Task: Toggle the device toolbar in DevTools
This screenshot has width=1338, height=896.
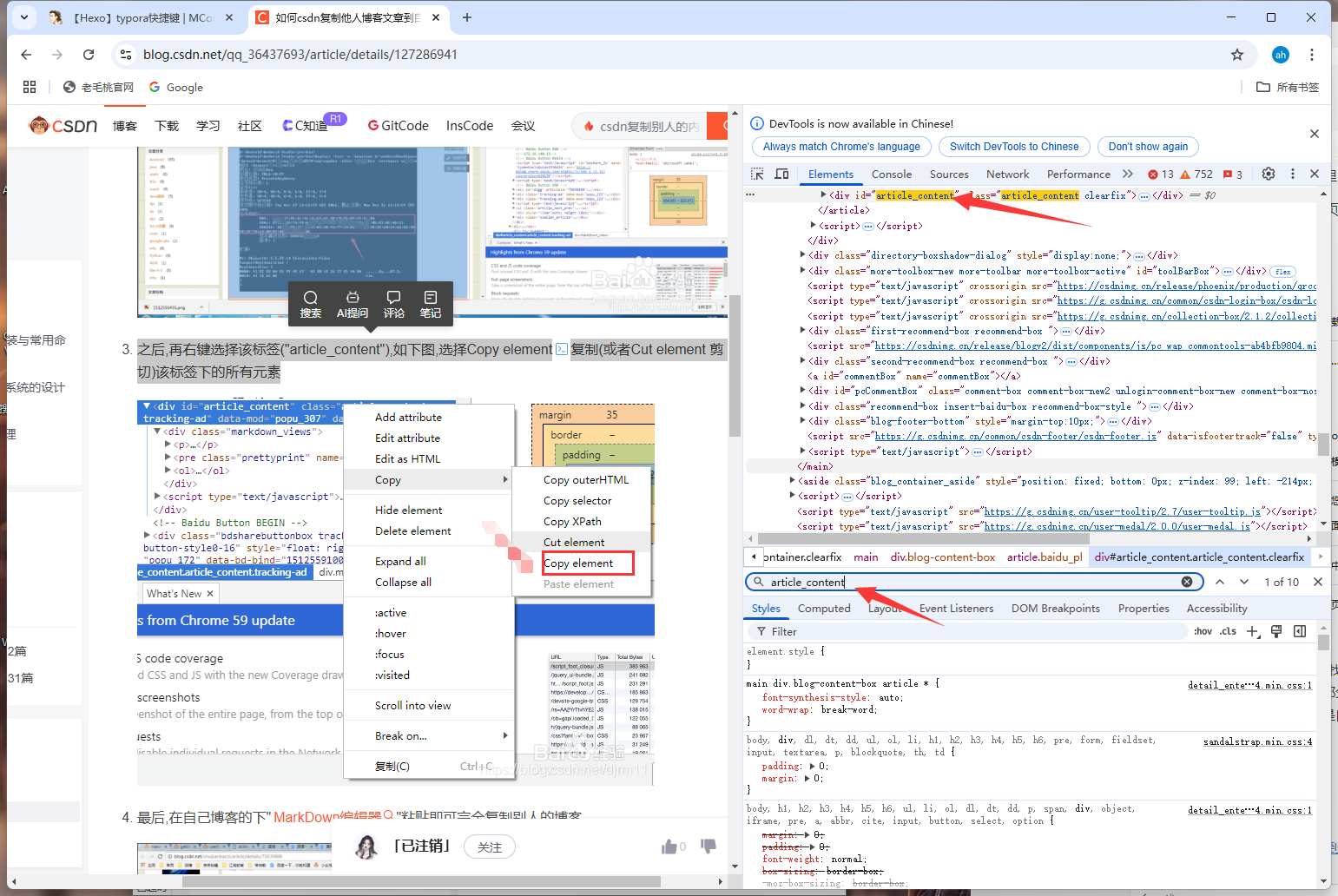Action: 781,174
